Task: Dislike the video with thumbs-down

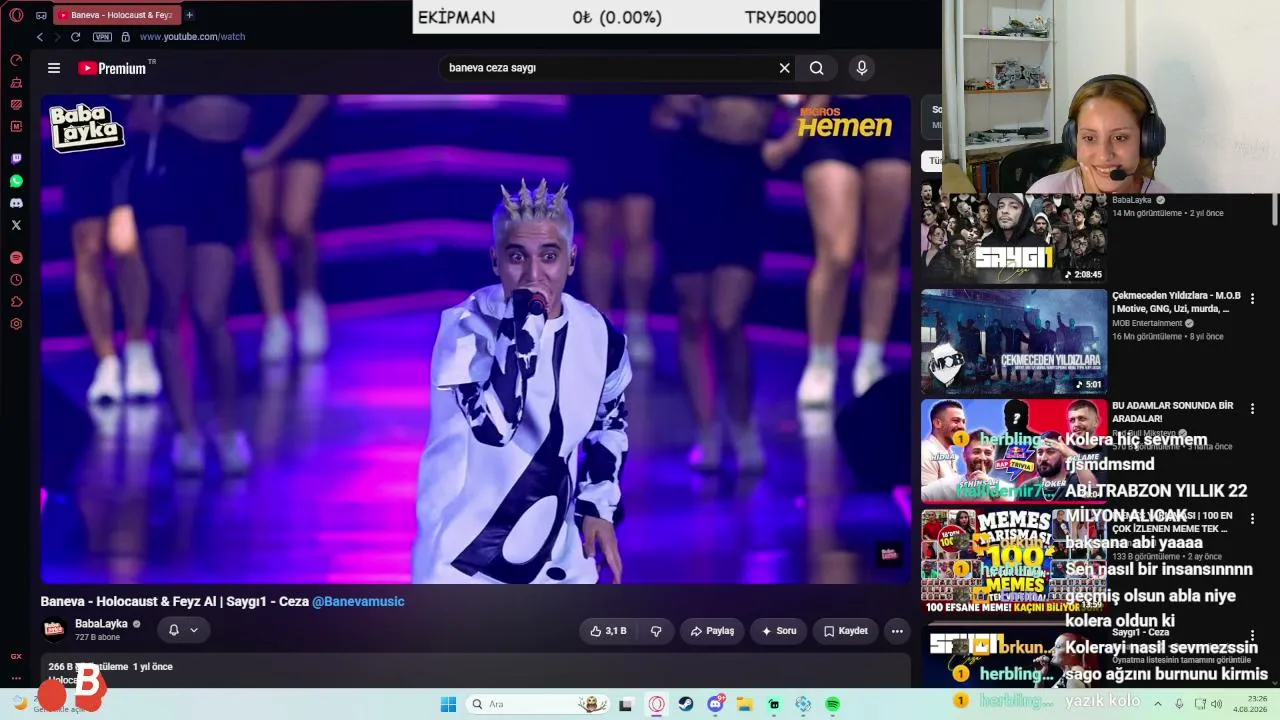Action: tap(656, 631)
